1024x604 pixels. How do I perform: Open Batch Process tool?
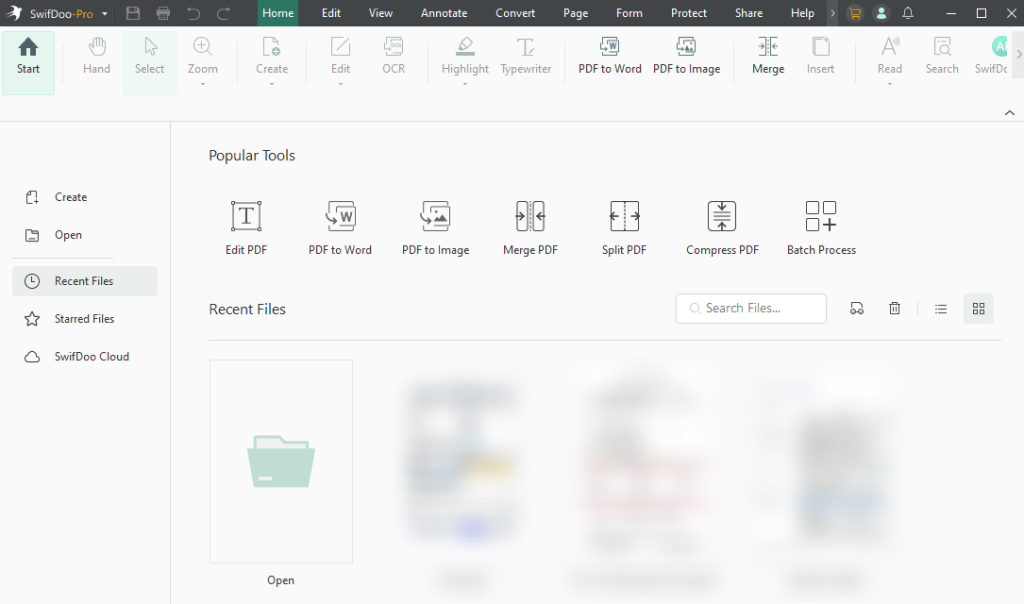[x=821, y=228]
